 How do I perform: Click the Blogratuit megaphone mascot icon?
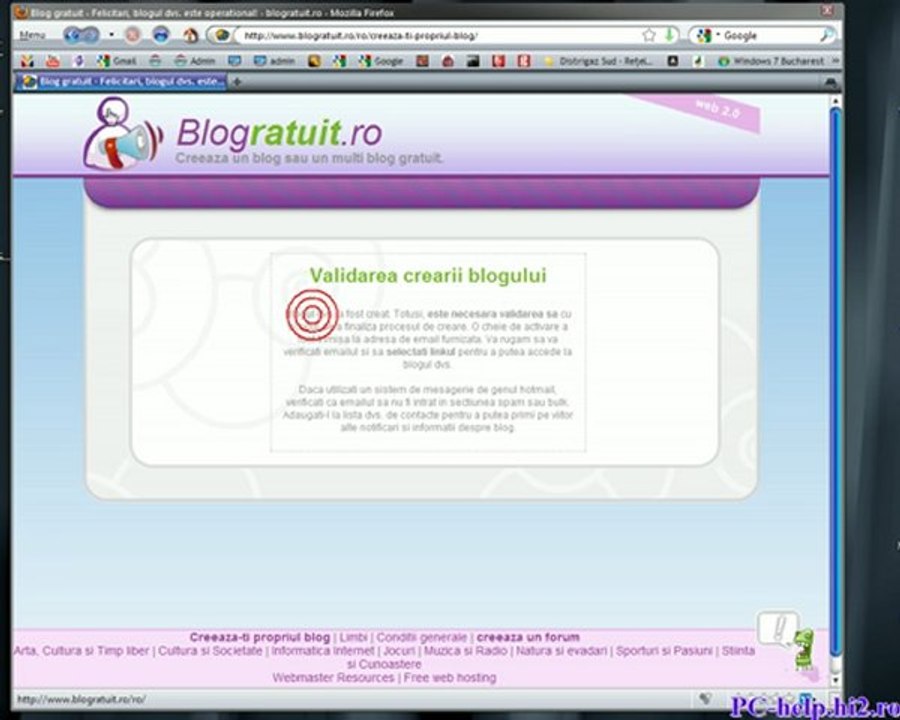123,133
